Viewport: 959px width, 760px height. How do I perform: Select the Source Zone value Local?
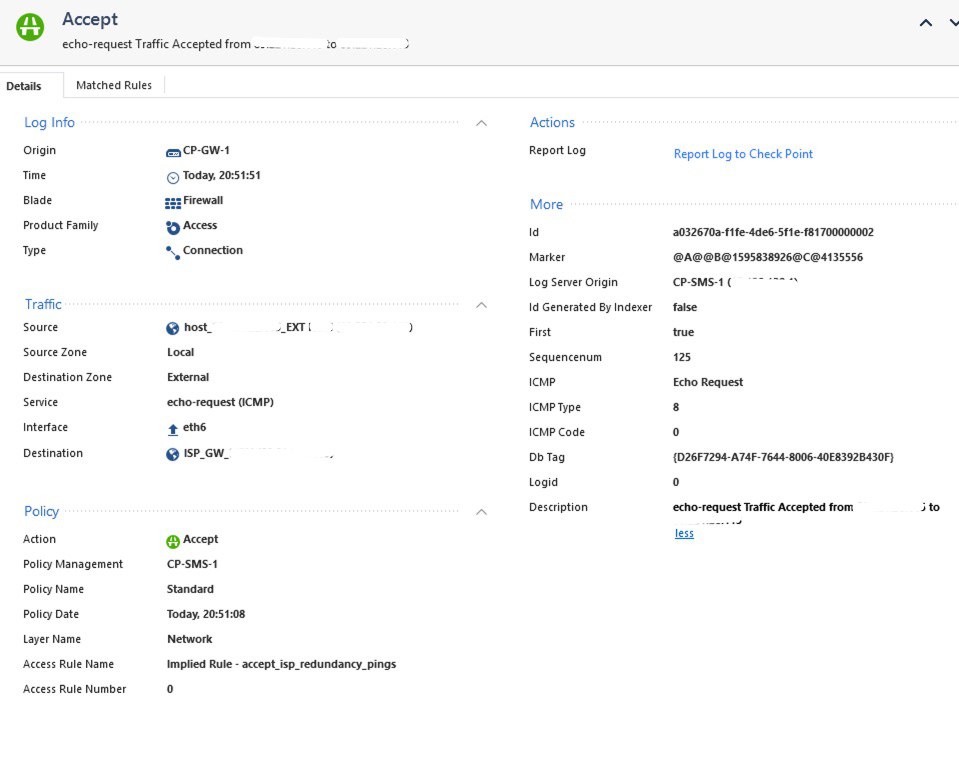[x=180, y=352]
